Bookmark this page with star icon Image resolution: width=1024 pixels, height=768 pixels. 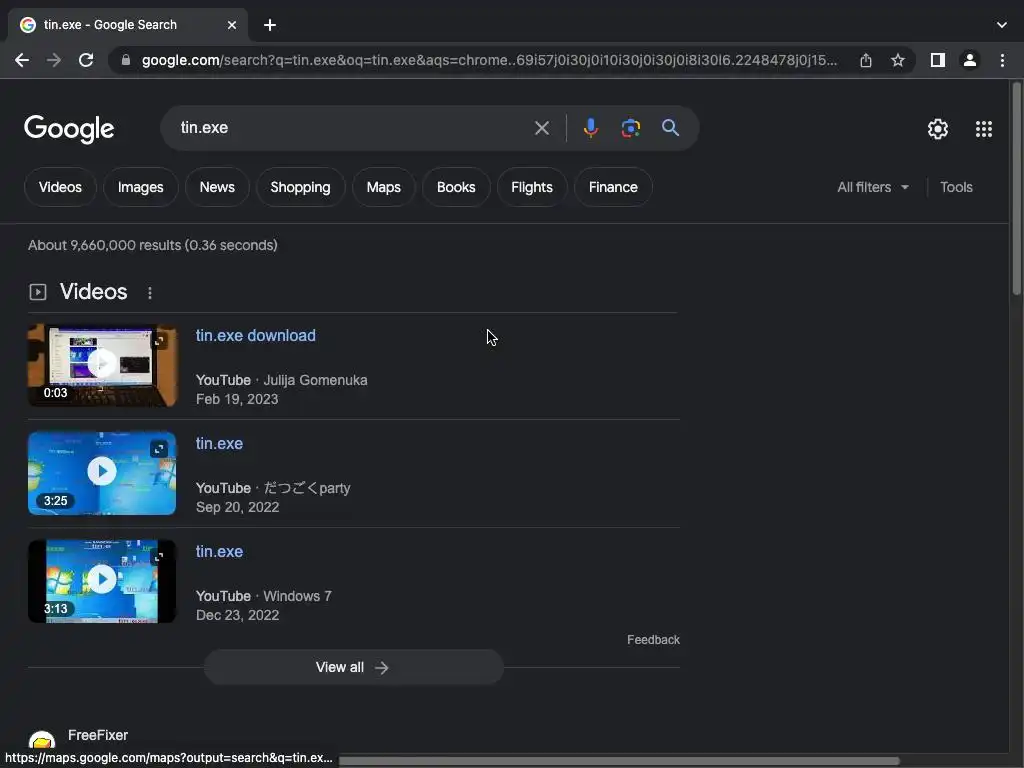coord(898,61)
